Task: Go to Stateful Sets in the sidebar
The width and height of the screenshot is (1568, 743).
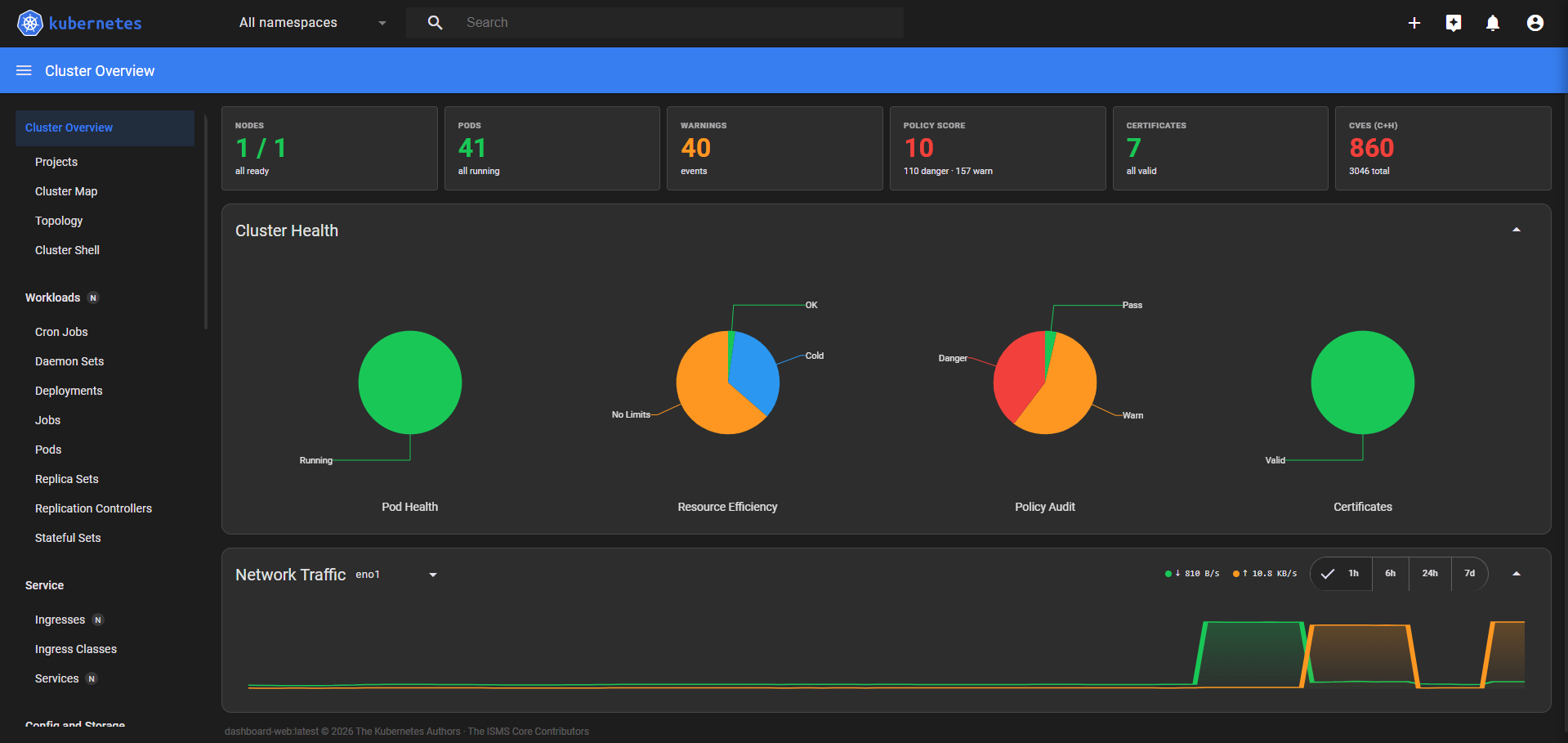Action: click(68, 538)
